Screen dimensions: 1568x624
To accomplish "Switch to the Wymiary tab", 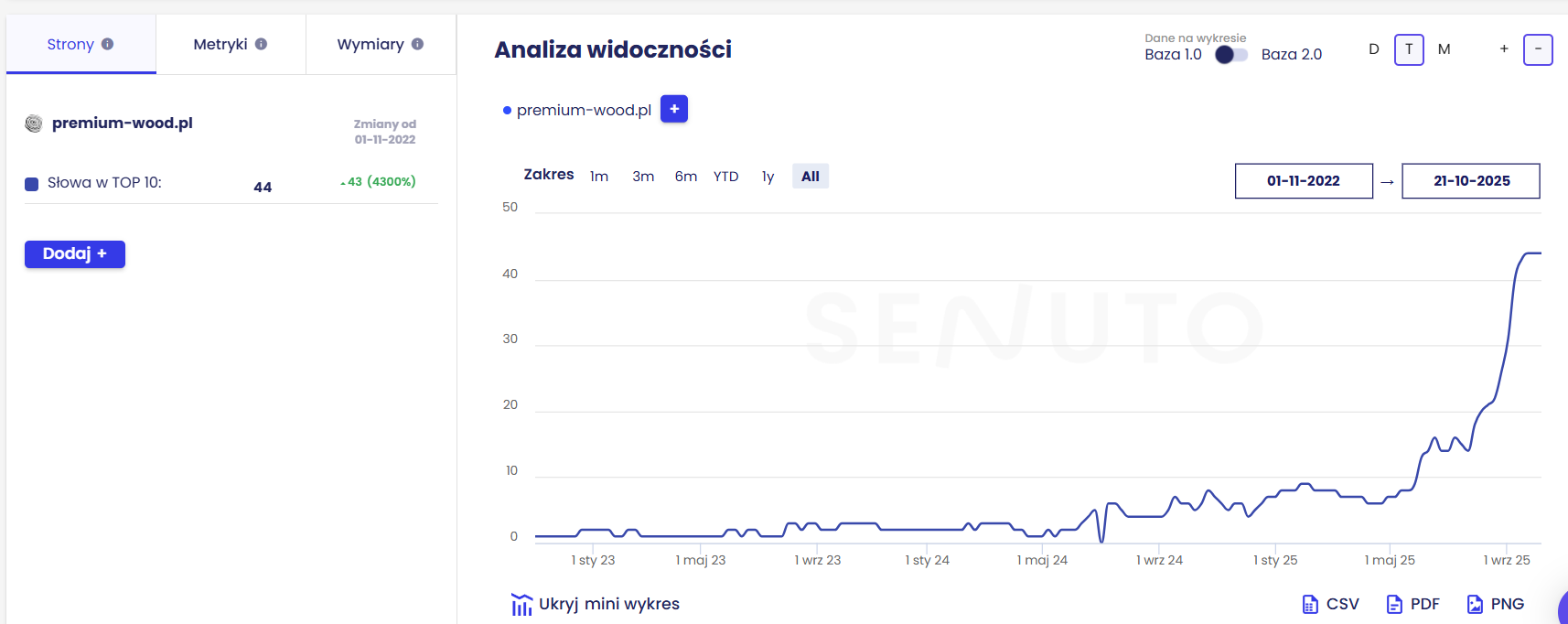I will pyautogui.click(x=371, y=43).
